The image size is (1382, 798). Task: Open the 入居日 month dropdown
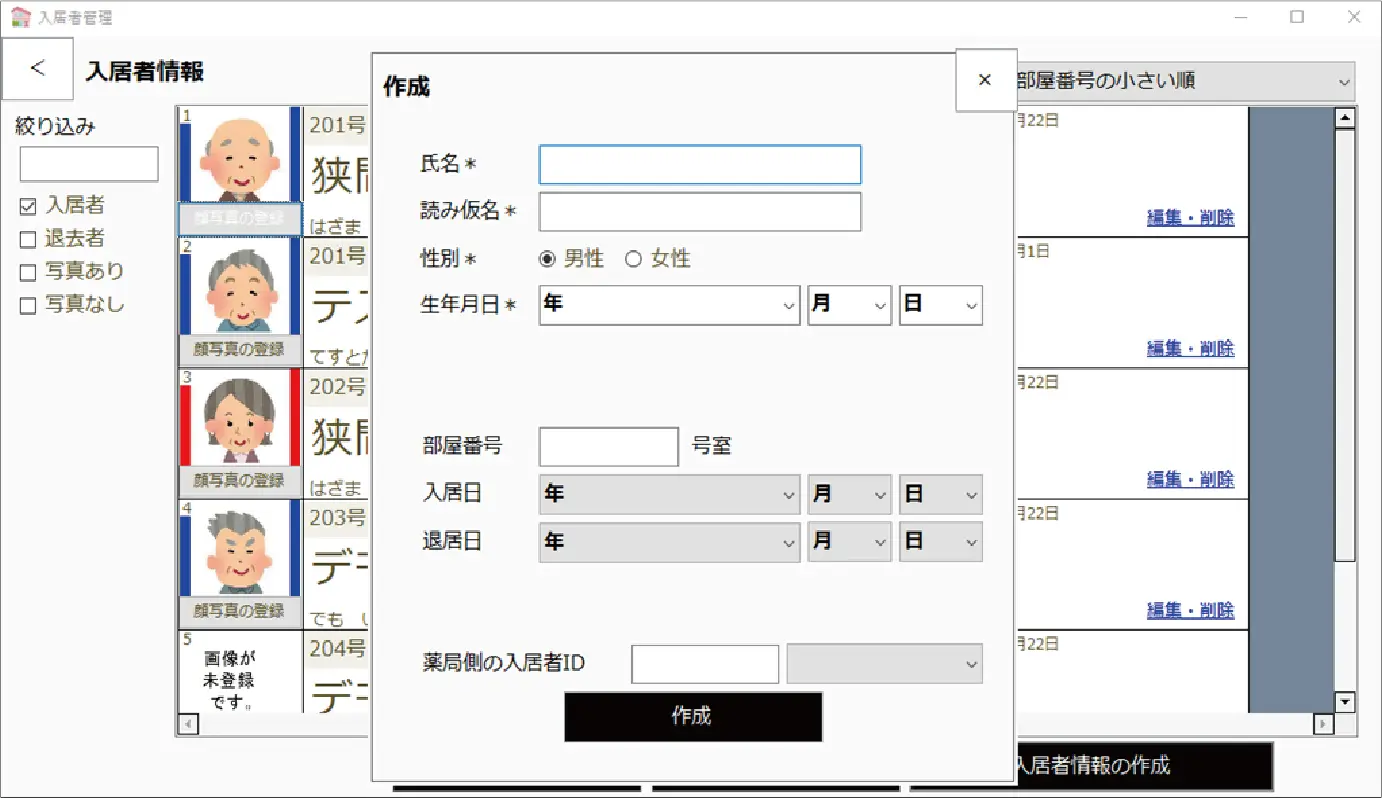coord(849,494)
